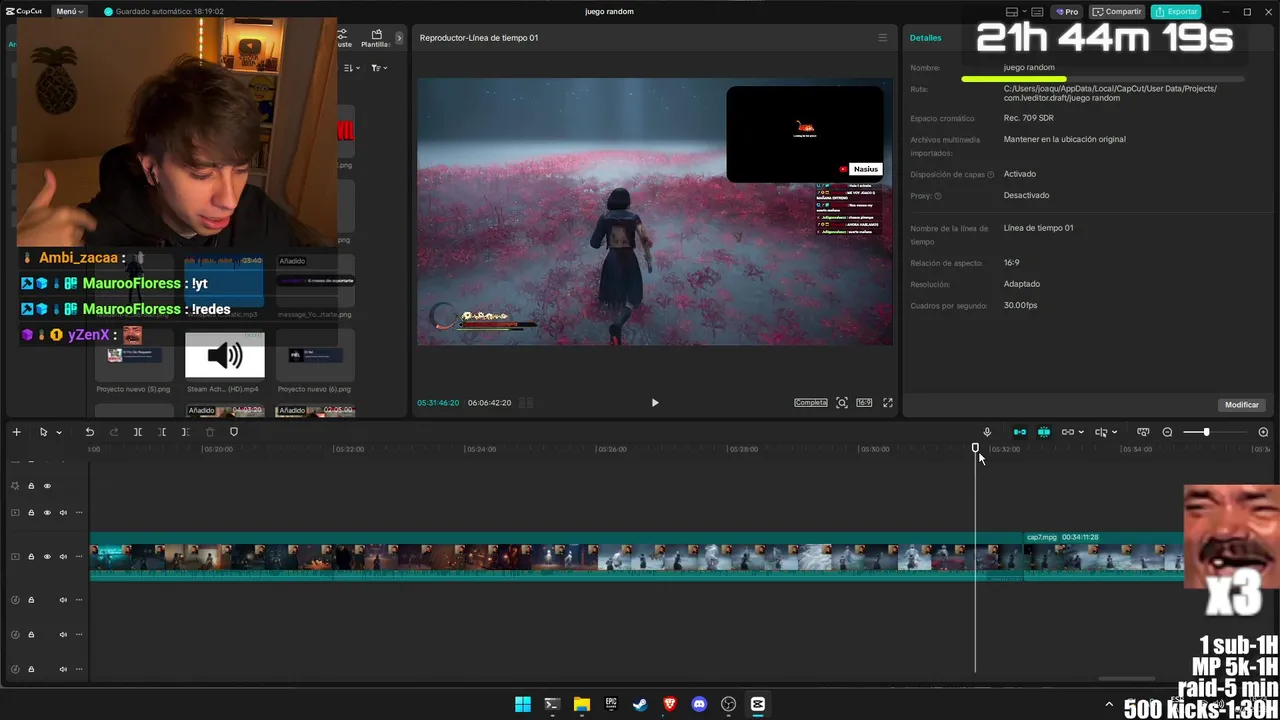Image resolution: width=1280 pixels, height=720 pixels.
Task: Enter fullscreen preview in the player
Action: click(x=887, y=403)
